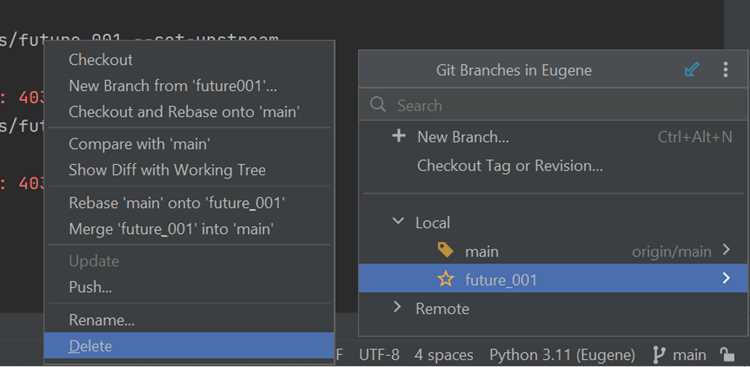The height and width of the screenshot is (367, 750).
Task: Select the future_001 branch row
Action: [553, 279]
